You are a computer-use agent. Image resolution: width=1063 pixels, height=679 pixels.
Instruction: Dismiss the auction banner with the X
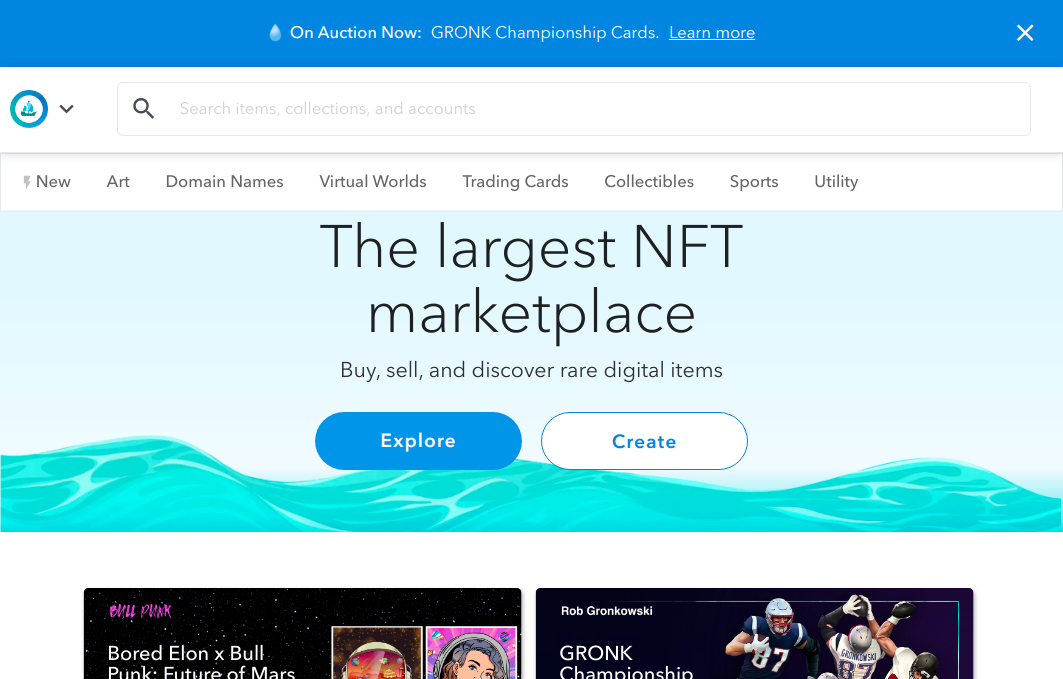[x=1025, y=33]
